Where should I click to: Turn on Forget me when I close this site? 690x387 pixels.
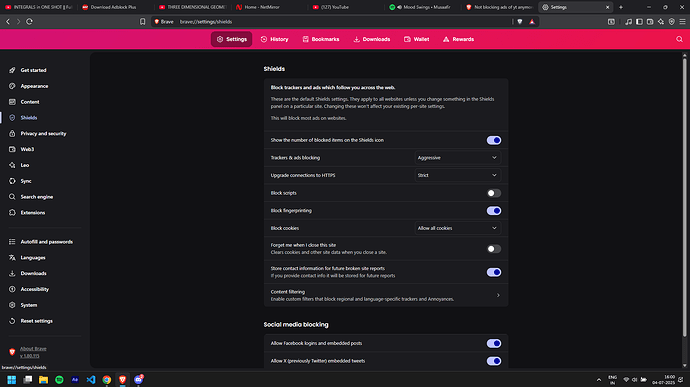click(494, 249)
